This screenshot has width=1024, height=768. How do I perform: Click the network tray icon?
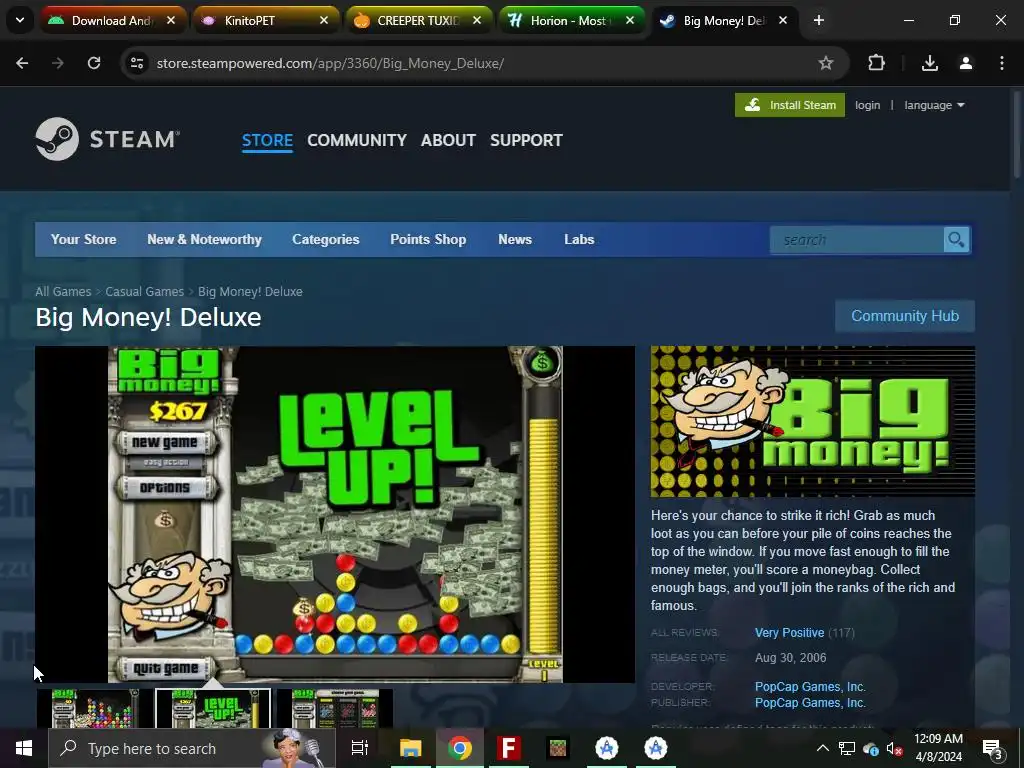[x=847, y=748]
